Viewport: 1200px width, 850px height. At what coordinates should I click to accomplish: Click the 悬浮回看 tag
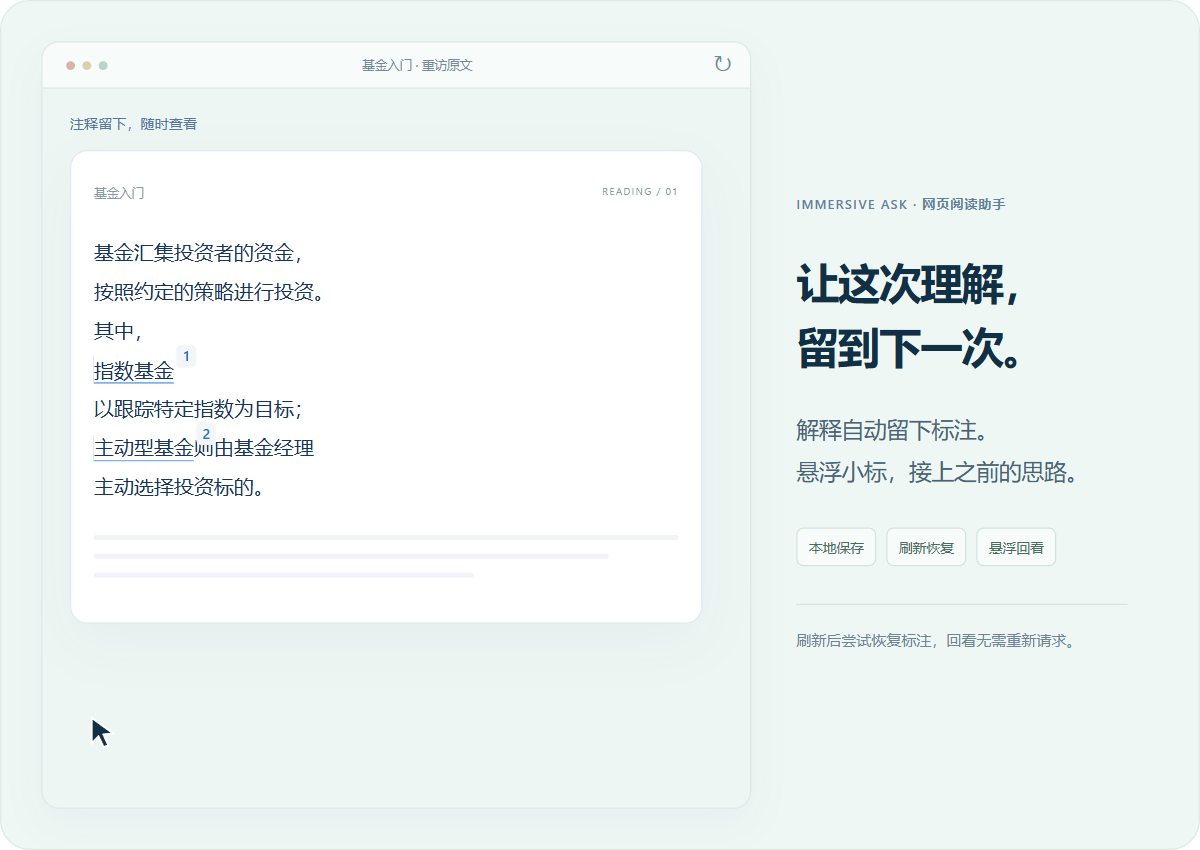(x=1016, y=547)
